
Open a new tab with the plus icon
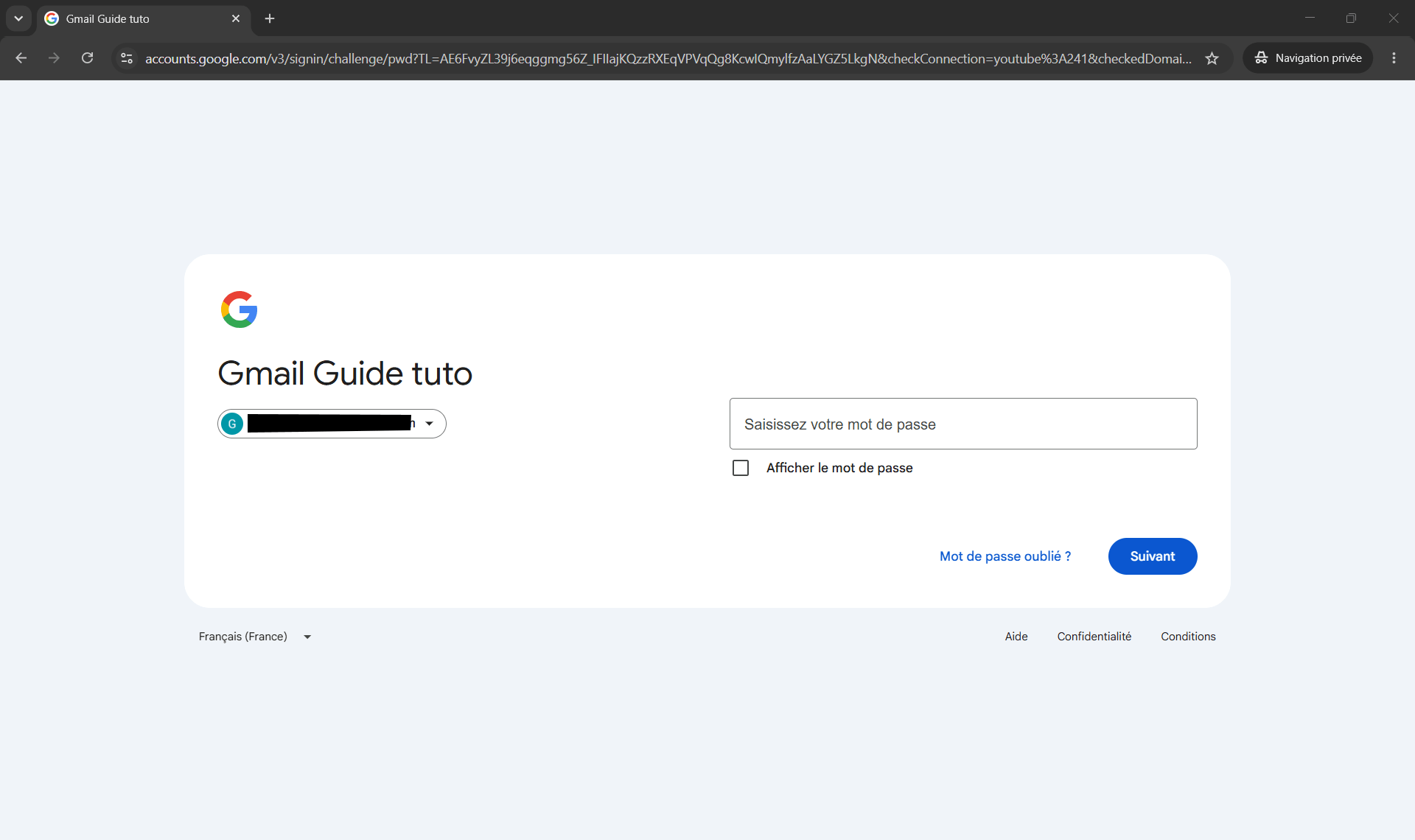(270, 18)
